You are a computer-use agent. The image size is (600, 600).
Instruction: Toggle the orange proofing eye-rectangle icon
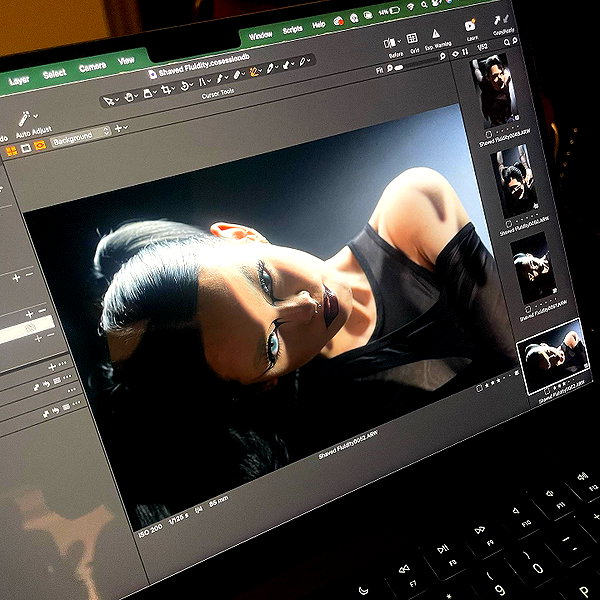point(39,145)
